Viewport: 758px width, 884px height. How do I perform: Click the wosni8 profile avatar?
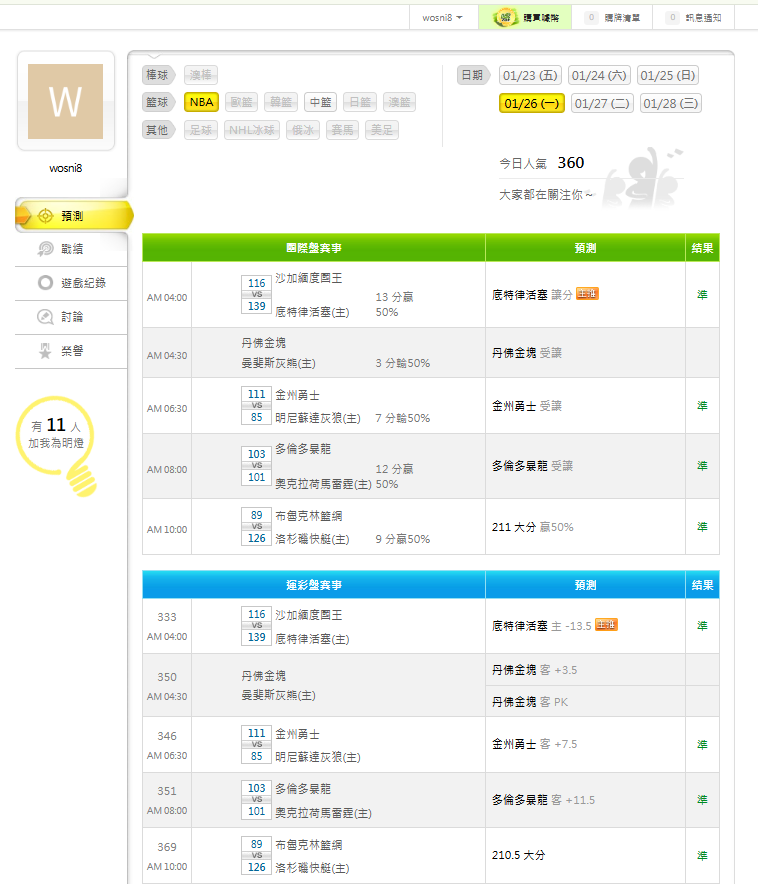[x=65, y=102]
